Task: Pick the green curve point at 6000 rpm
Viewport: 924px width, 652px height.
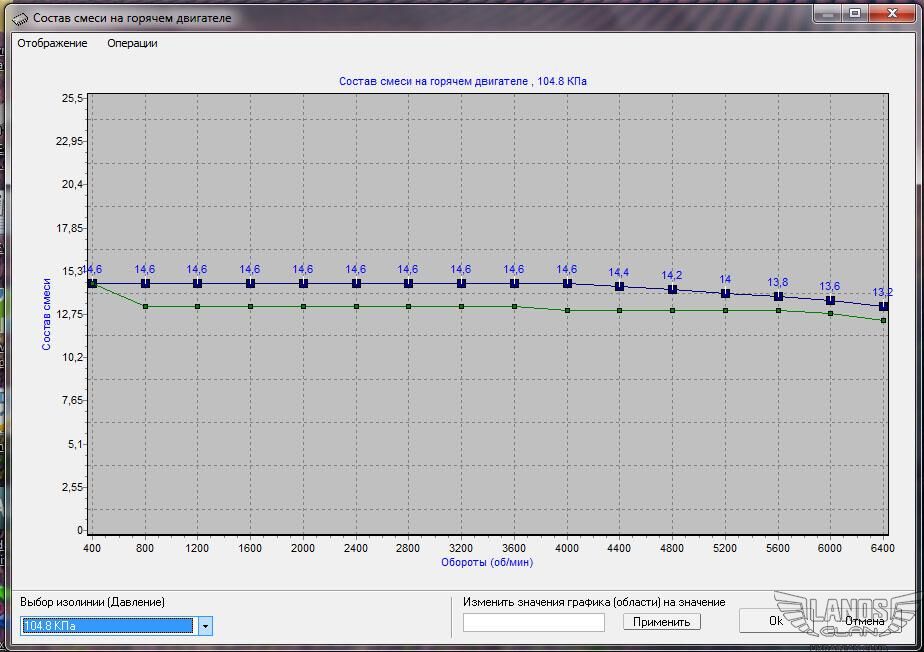Action: pos(830,314)
